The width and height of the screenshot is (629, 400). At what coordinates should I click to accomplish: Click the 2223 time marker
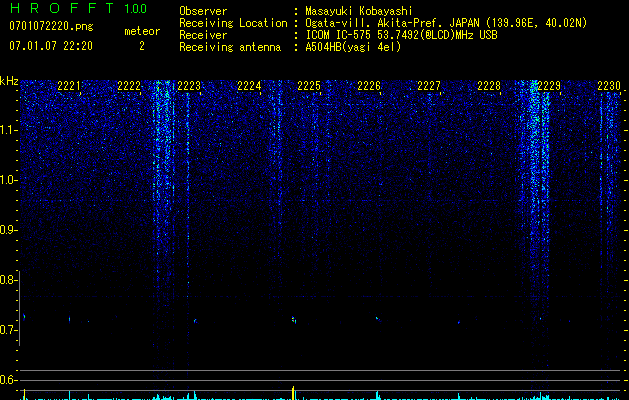(189, 85)
